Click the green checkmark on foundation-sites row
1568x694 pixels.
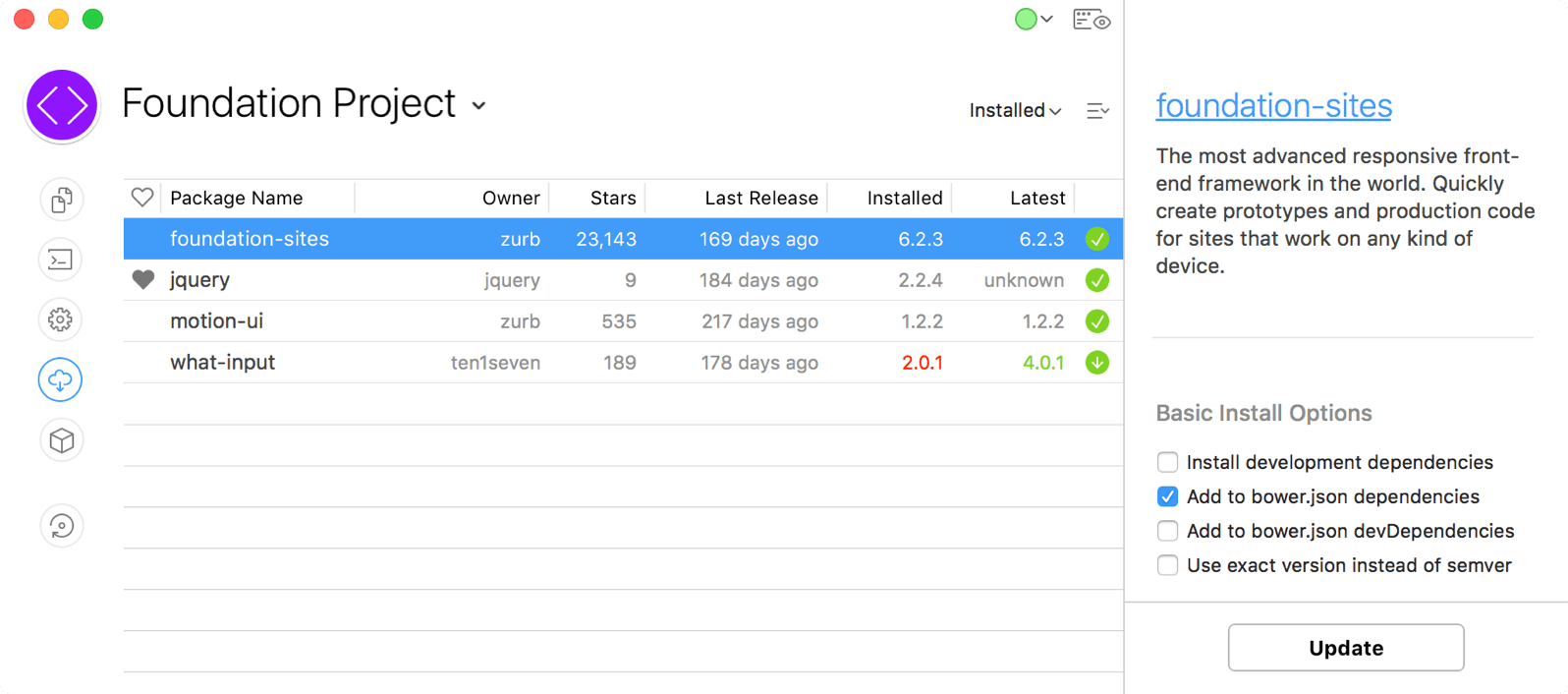[x=1097, y=239]
